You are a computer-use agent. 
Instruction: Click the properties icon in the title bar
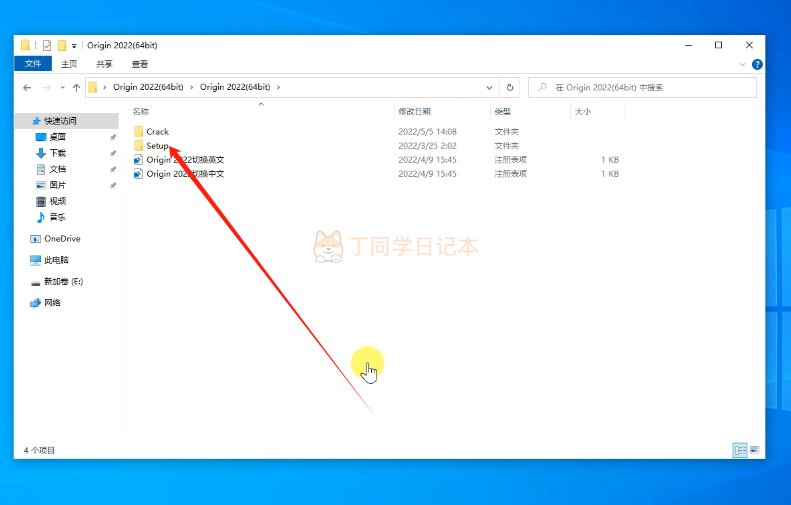pos(47,45)
